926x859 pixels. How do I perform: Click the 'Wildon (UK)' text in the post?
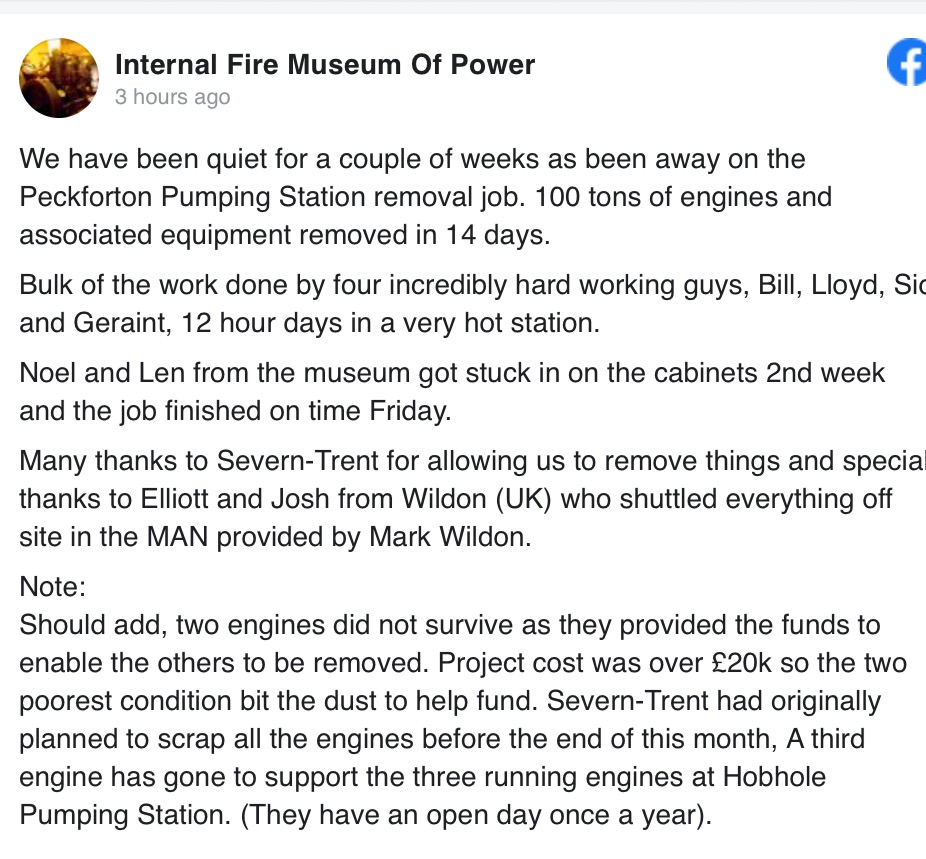coord(477,499)
